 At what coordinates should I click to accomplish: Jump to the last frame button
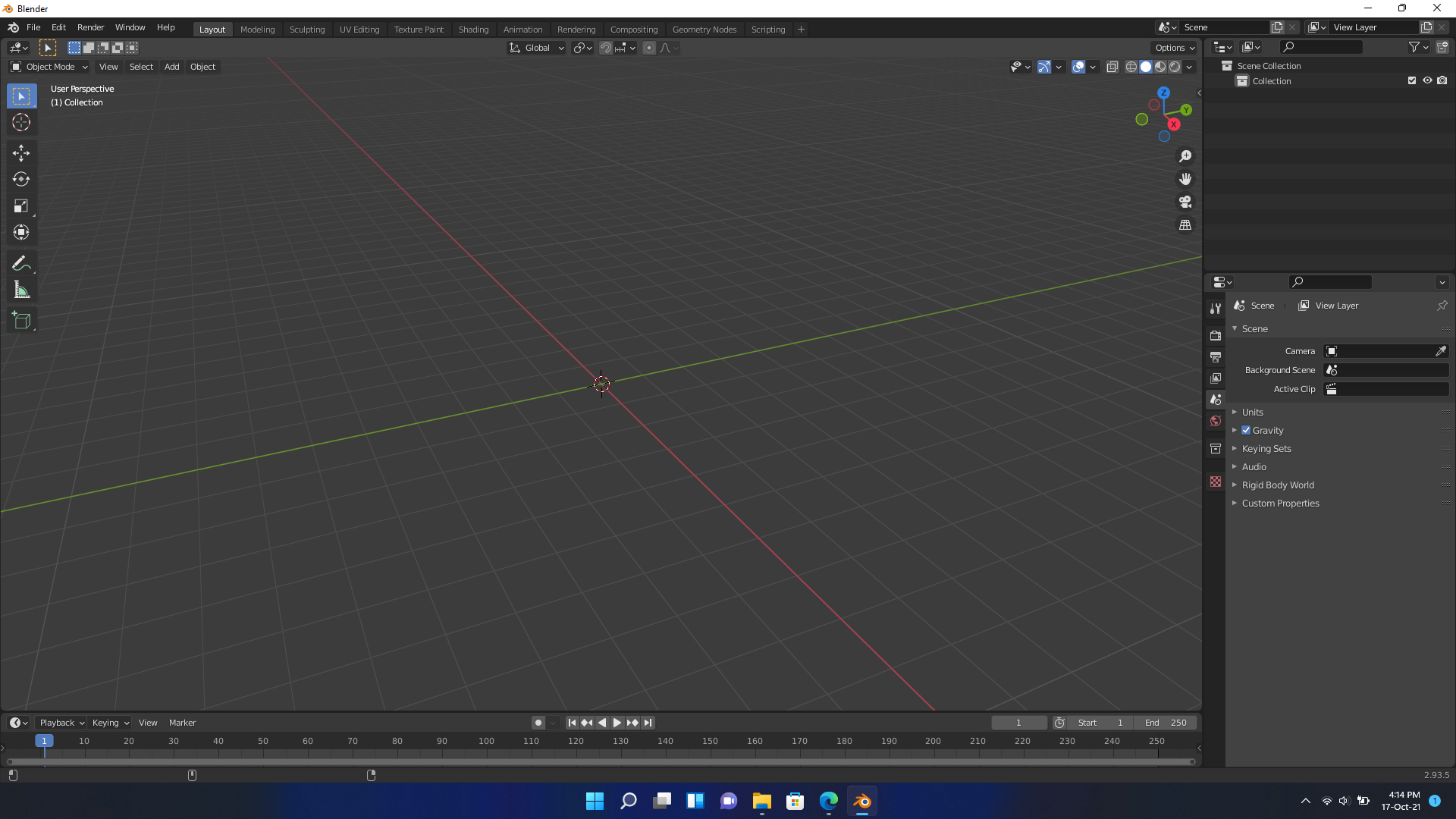coord(648,723)
